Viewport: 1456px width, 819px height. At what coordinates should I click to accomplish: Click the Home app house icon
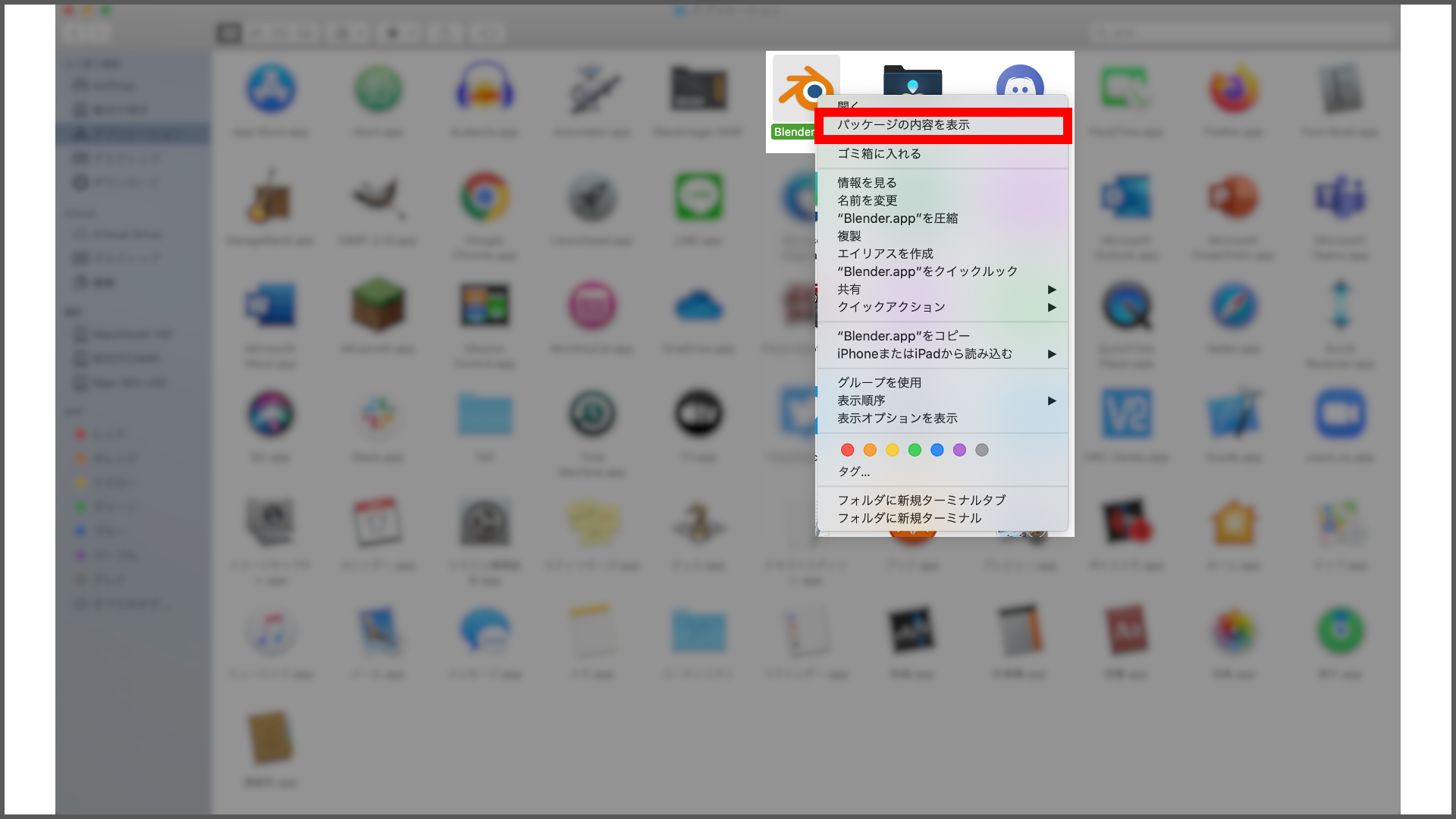point(1234,522)
